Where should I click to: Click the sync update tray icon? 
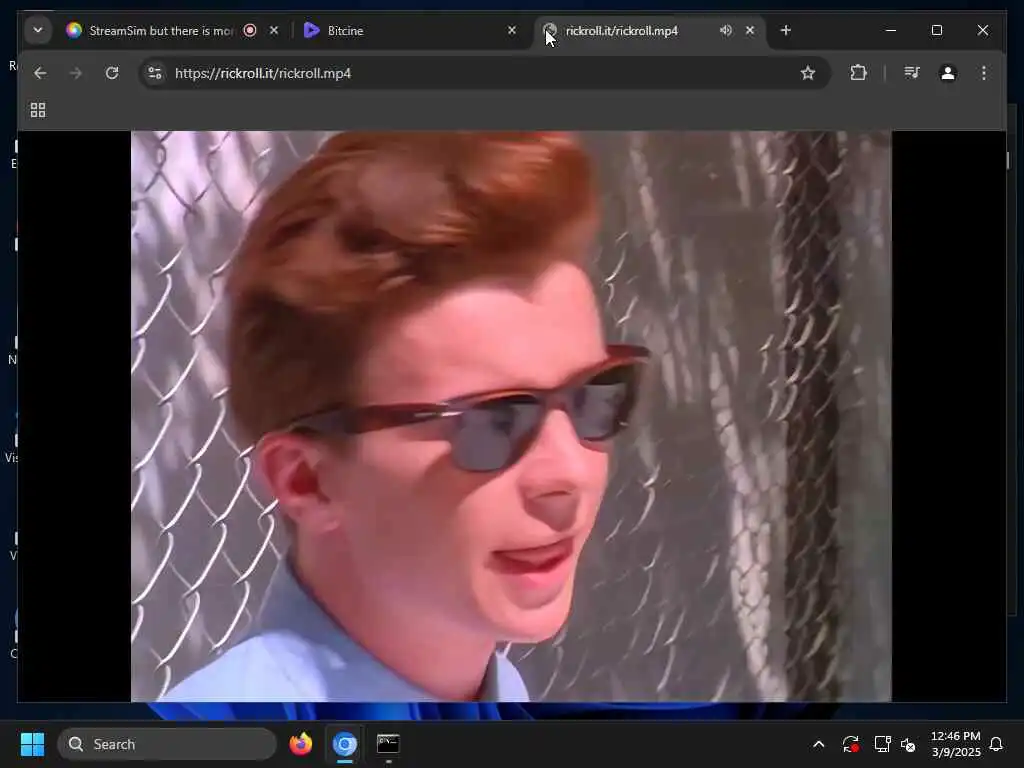(x=851, y=744)
